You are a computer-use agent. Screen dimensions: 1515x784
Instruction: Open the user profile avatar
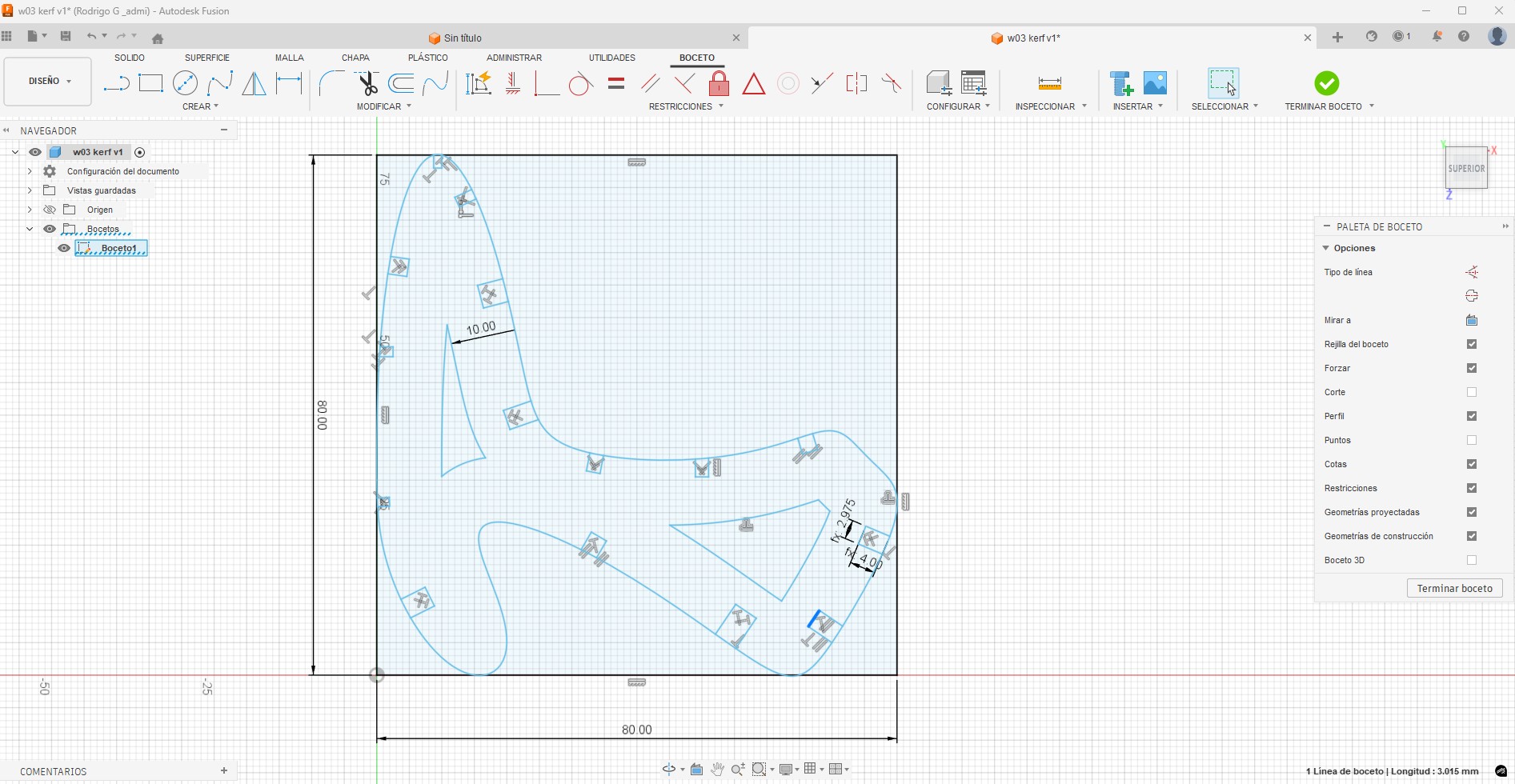pos(1497,37)
